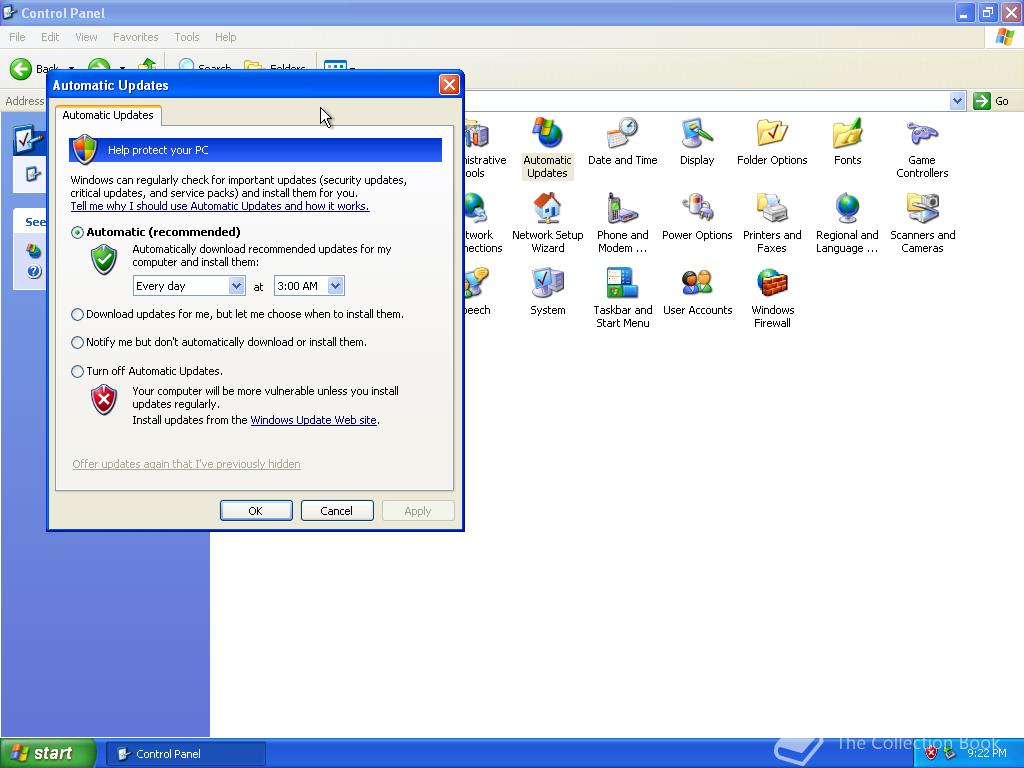Image resolution: width=1024 pixels, height=768 pixels.
Task: Open the View menu
Action: tap(86, 37)
